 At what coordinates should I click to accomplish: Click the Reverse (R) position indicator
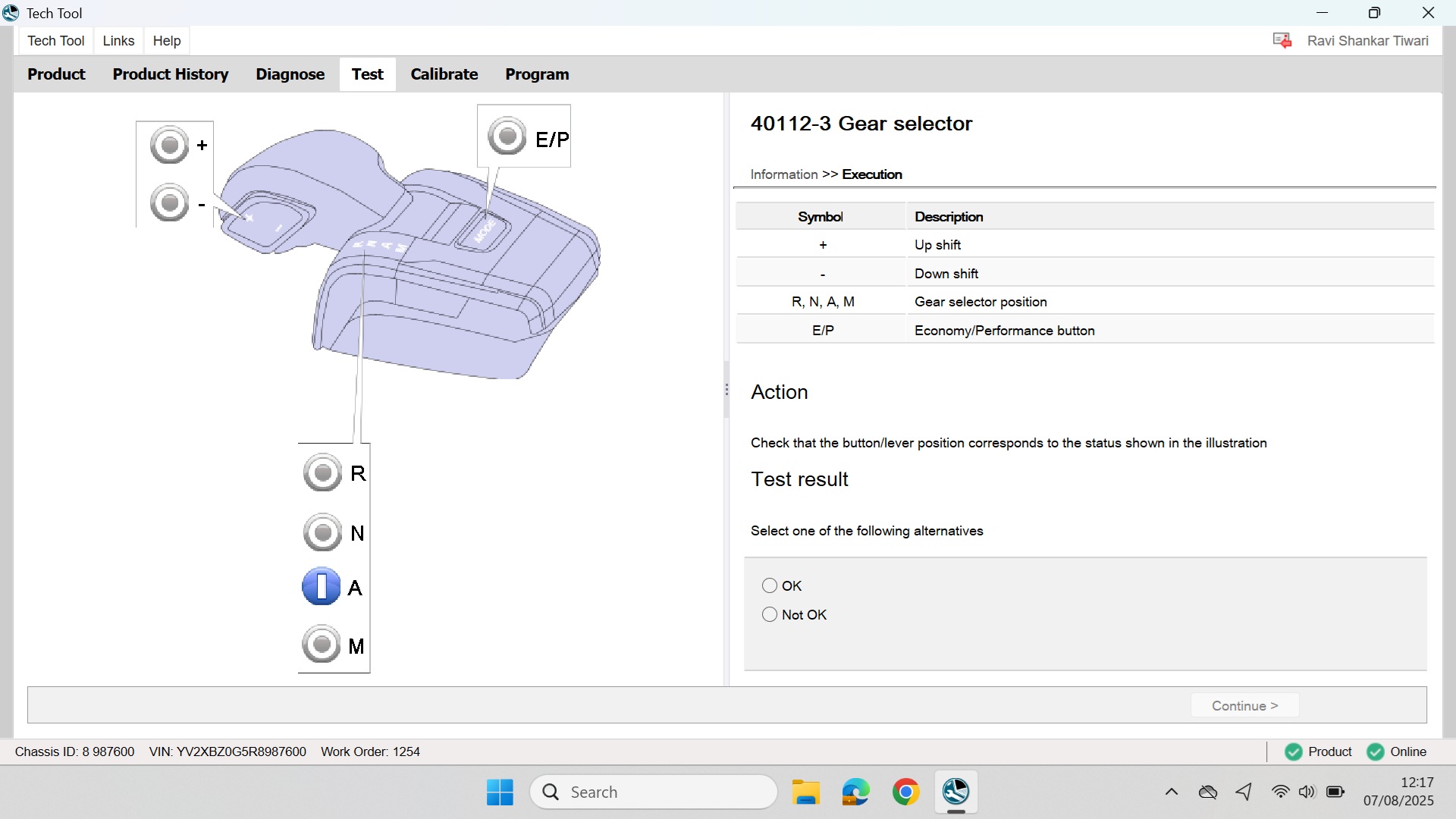click(322, 472)
